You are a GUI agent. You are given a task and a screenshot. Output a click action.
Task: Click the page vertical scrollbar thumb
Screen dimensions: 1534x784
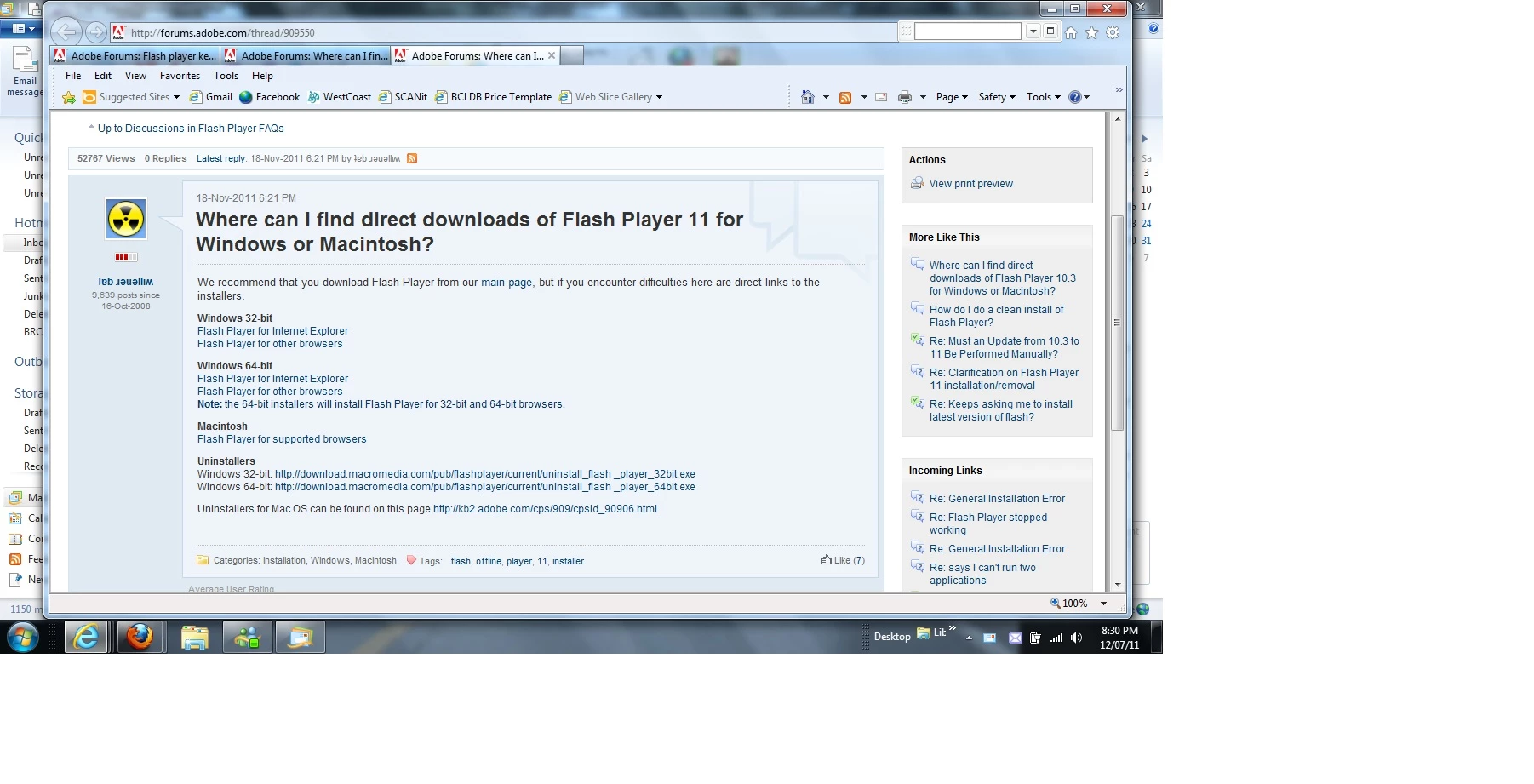tap(1117, 323)
